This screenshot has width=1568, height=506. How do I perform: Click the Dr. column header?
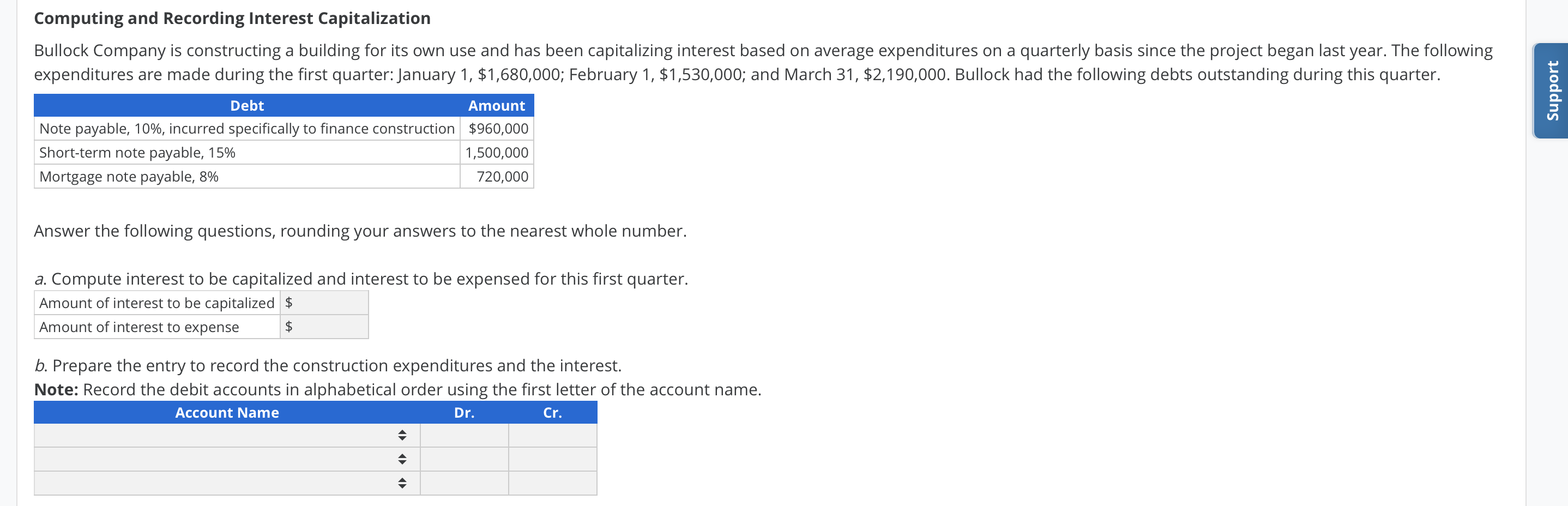pos(465,412)
